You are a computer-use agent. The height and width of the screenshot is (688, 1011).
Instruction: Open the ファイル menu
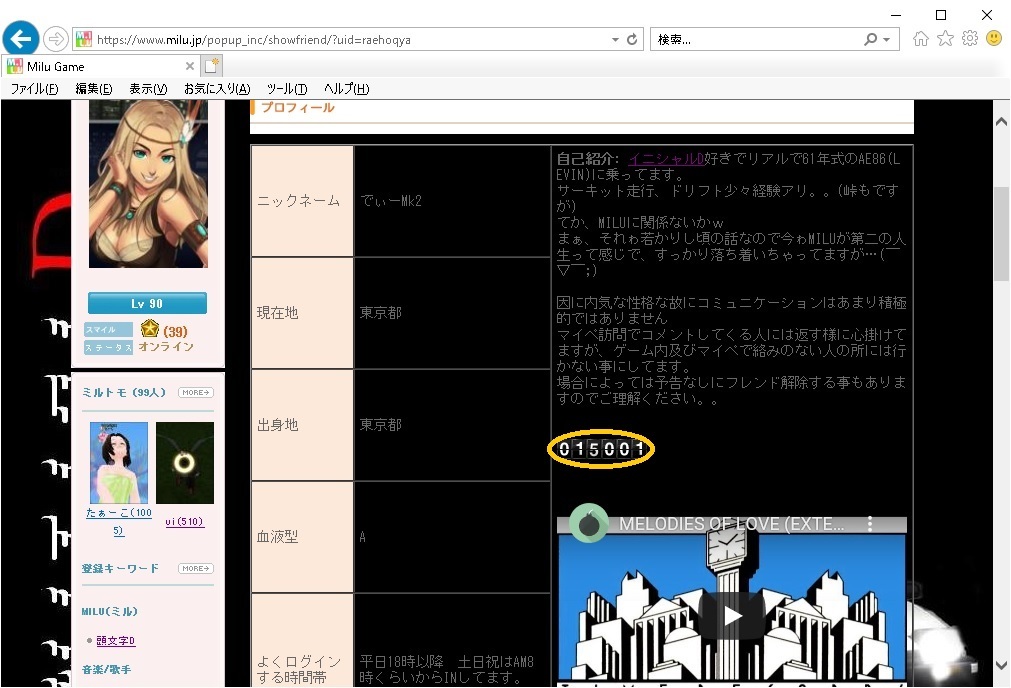coord(34,89)
